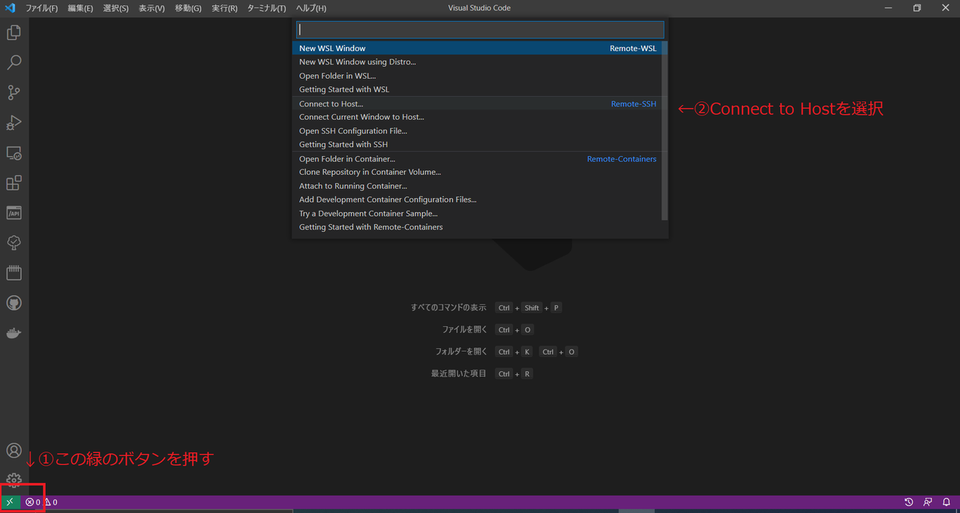Click the quick pick list scrollbar
The image size is (960, 513).
pos(665,130)
